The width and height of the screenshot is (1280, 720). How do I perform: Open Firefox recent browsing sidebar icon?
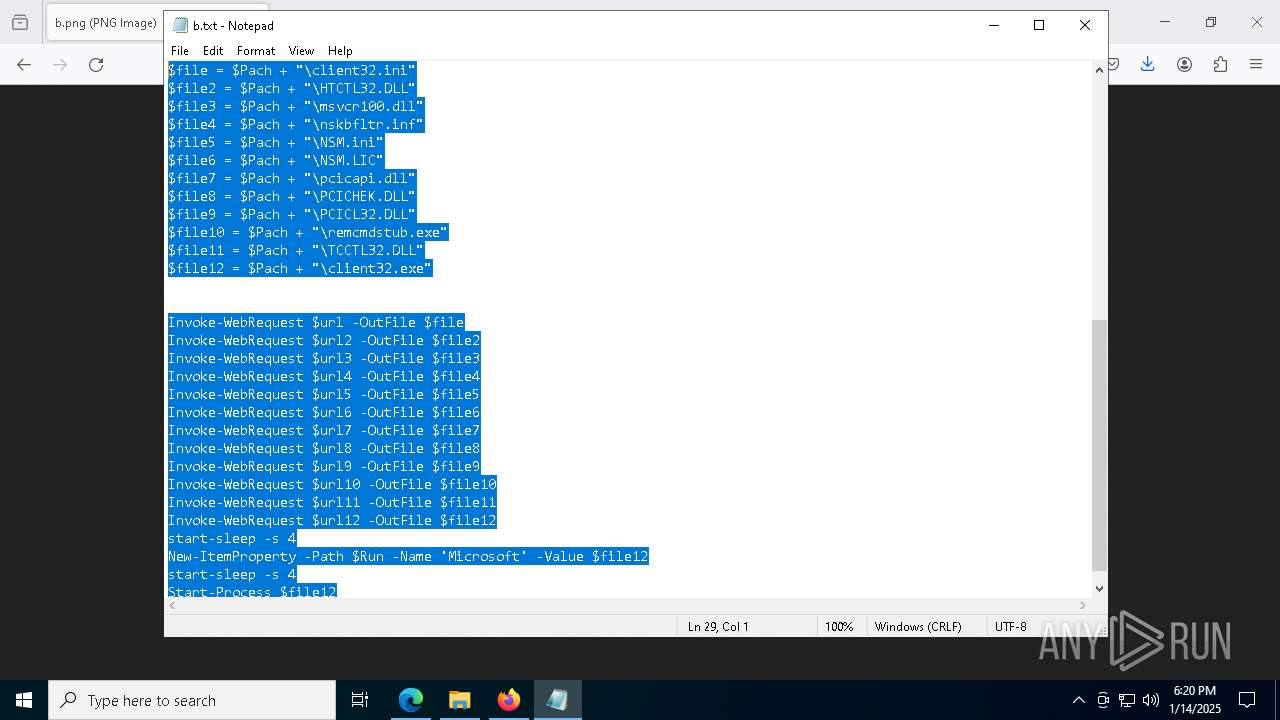click(x=20, y=22)
